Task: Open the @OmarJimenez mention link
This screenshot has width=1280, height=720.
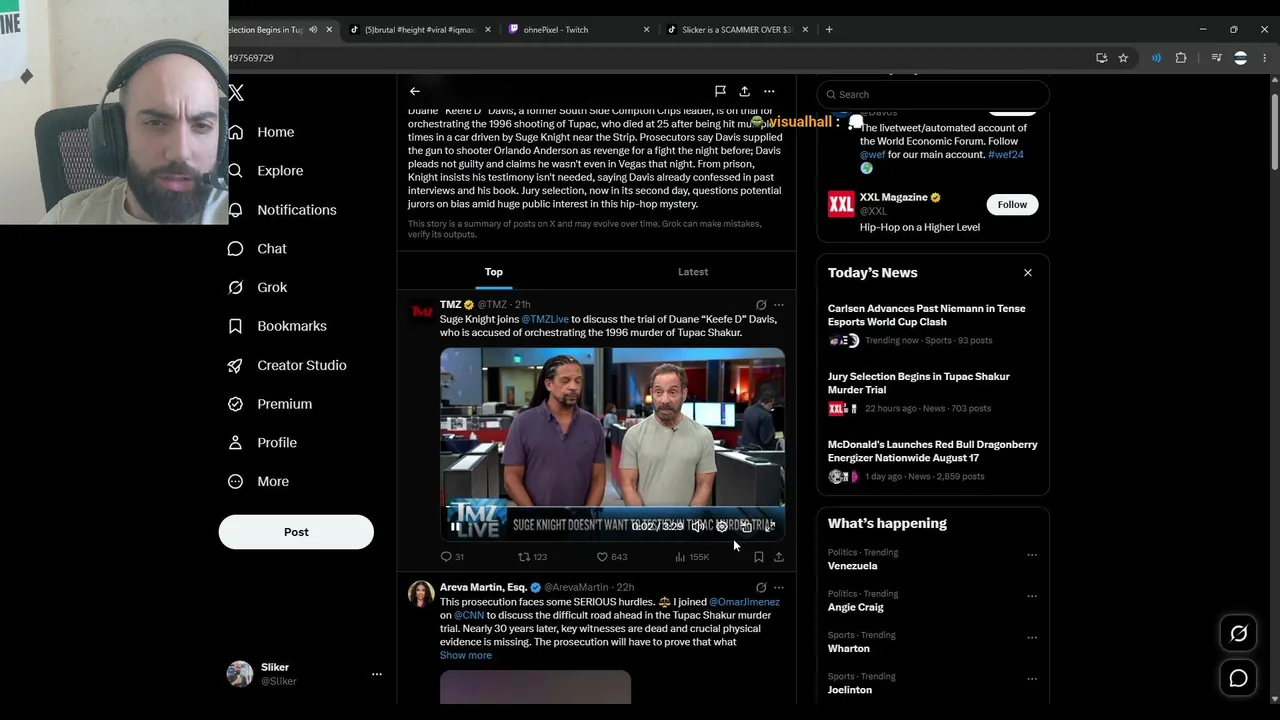Action: pos(744,602)
